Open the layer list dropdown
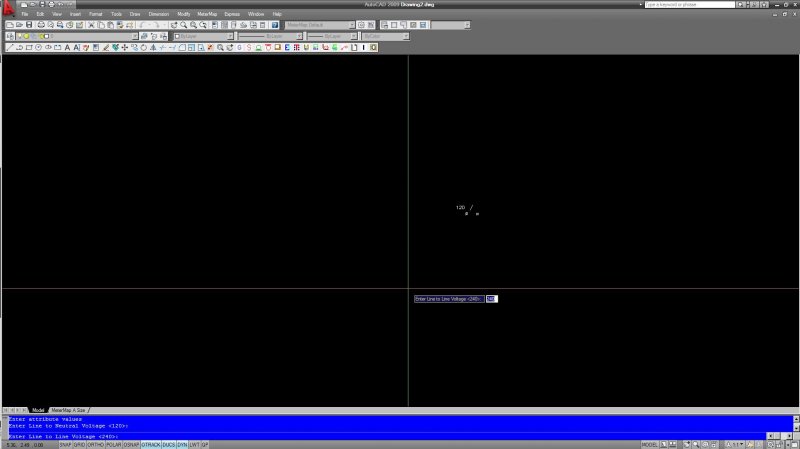Screen dimensions: 800x449 tap(135, 36)
